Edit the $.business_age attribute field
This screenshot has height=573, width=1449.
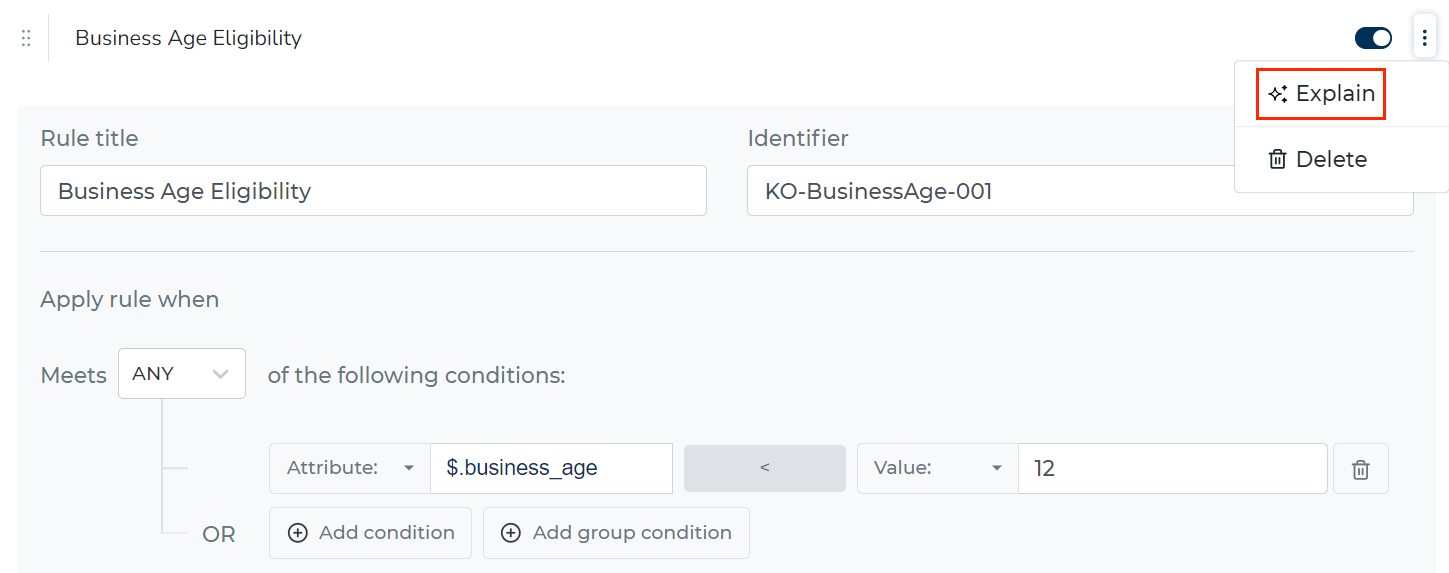pos(552,468)
